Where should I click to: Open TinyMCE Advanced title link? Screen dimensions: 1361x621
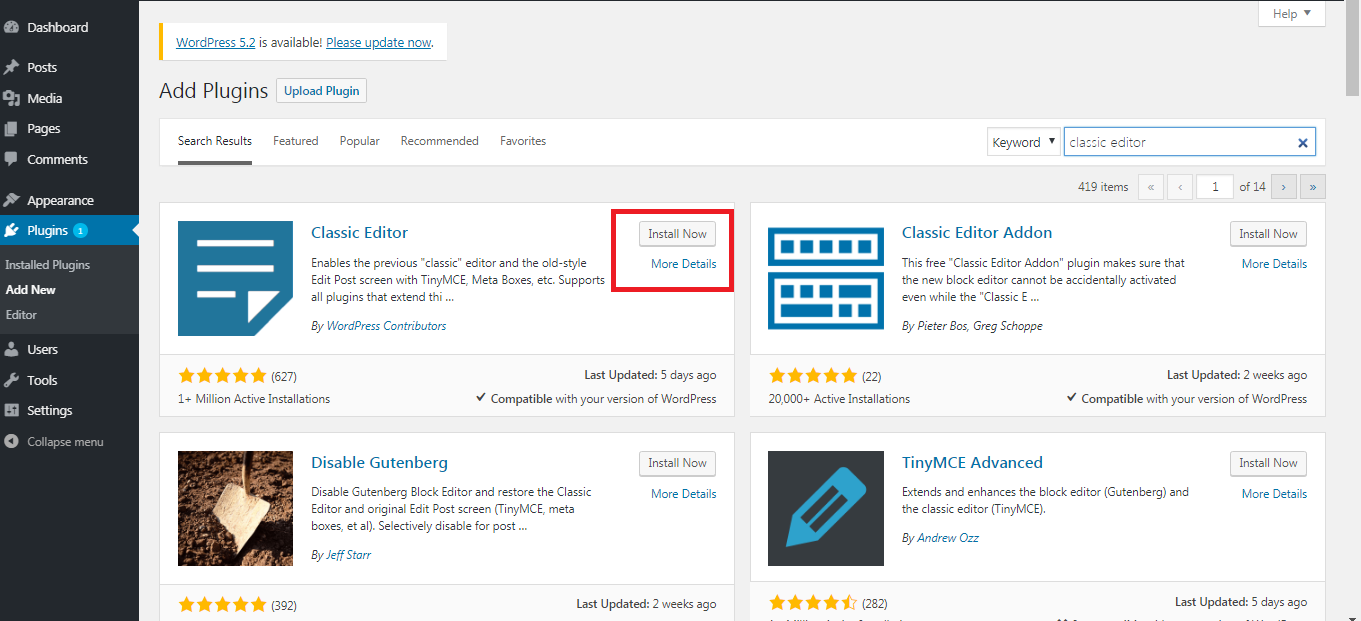coord(972,462)
